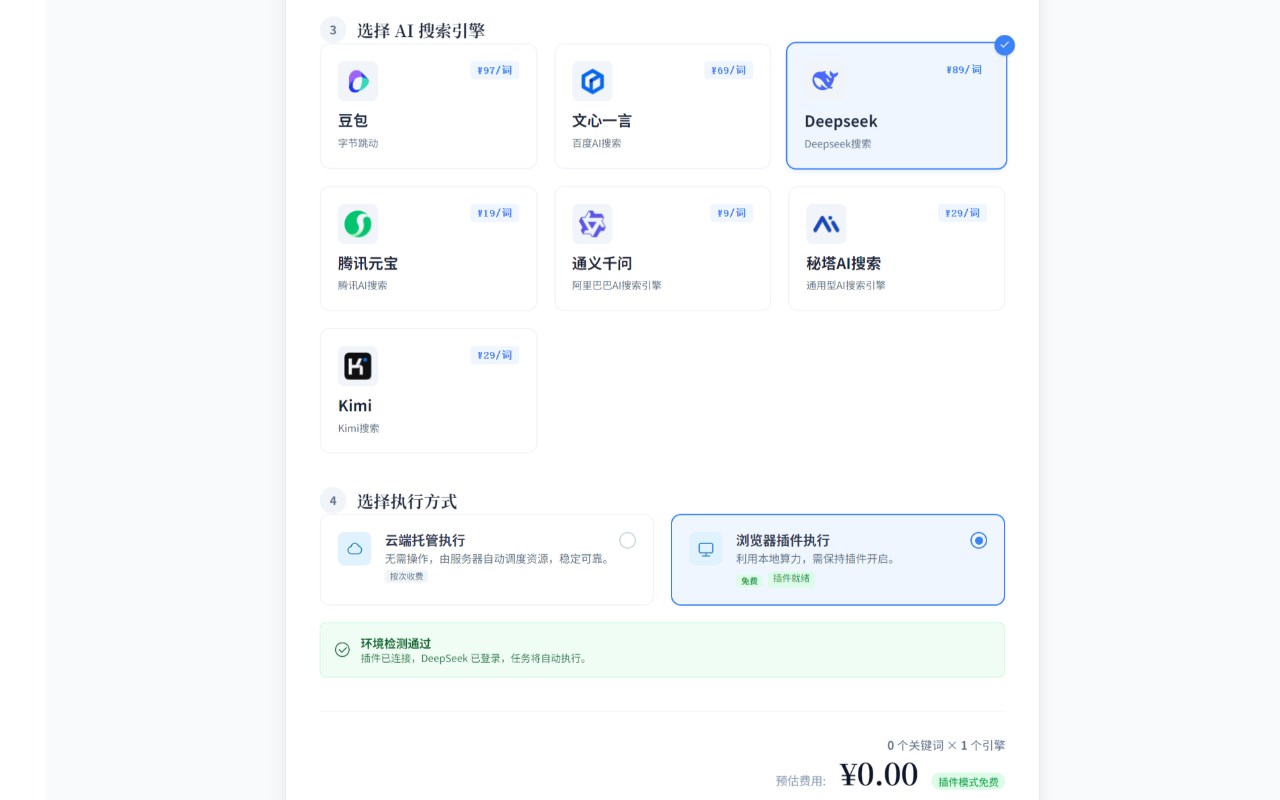
Task: Click the 插件模式免费 badge
Action: pyautogui.click(x=968, y=781)
